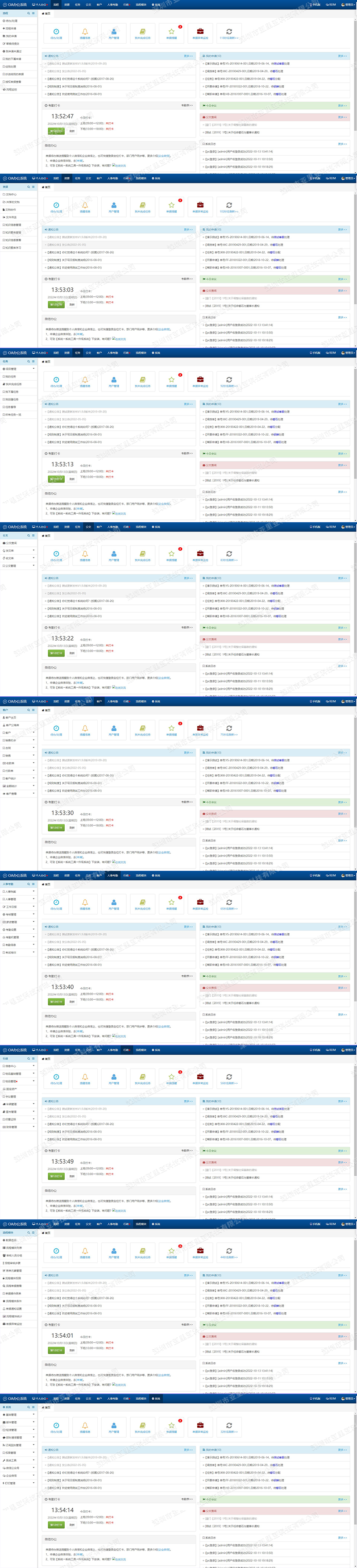The width and height of the screenshot is (357, 1568).
Task: Click the green 打卡 button beside the 13:52:47 clock
Action: click(56, 131)
